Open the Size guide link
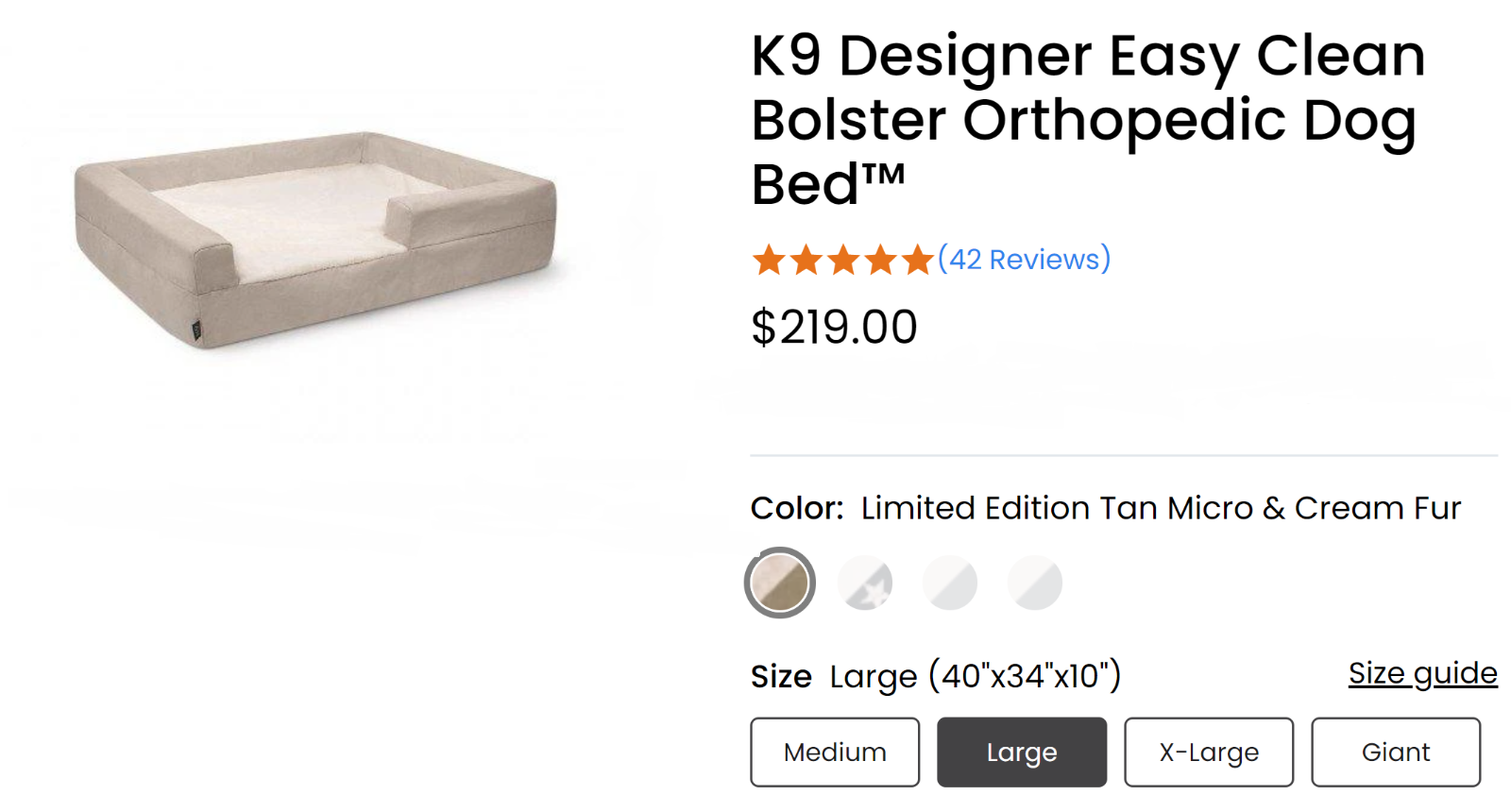 (1422, 673)
